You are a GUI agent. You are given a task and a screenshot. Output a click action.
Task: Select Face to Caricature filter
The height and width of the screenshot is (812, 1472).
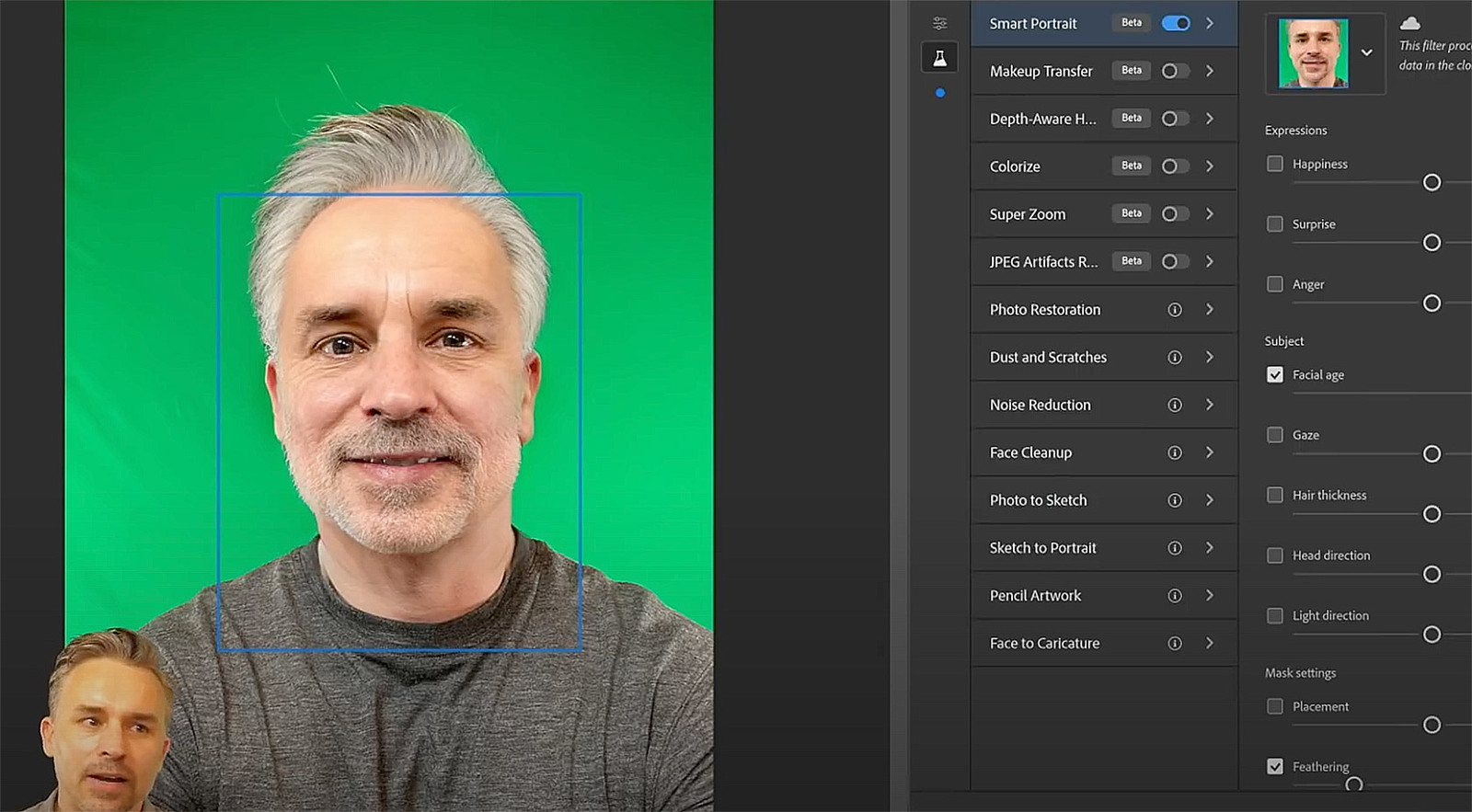1044,644
